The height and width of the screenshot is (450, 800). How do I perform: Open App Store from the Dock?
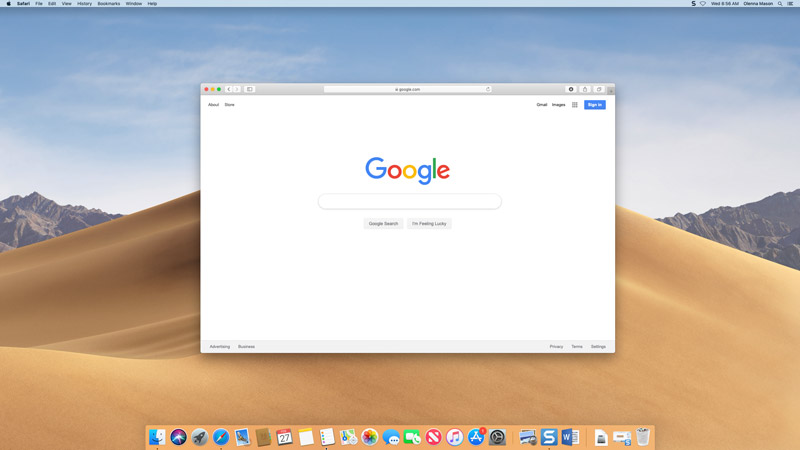(x=476, y=437)
